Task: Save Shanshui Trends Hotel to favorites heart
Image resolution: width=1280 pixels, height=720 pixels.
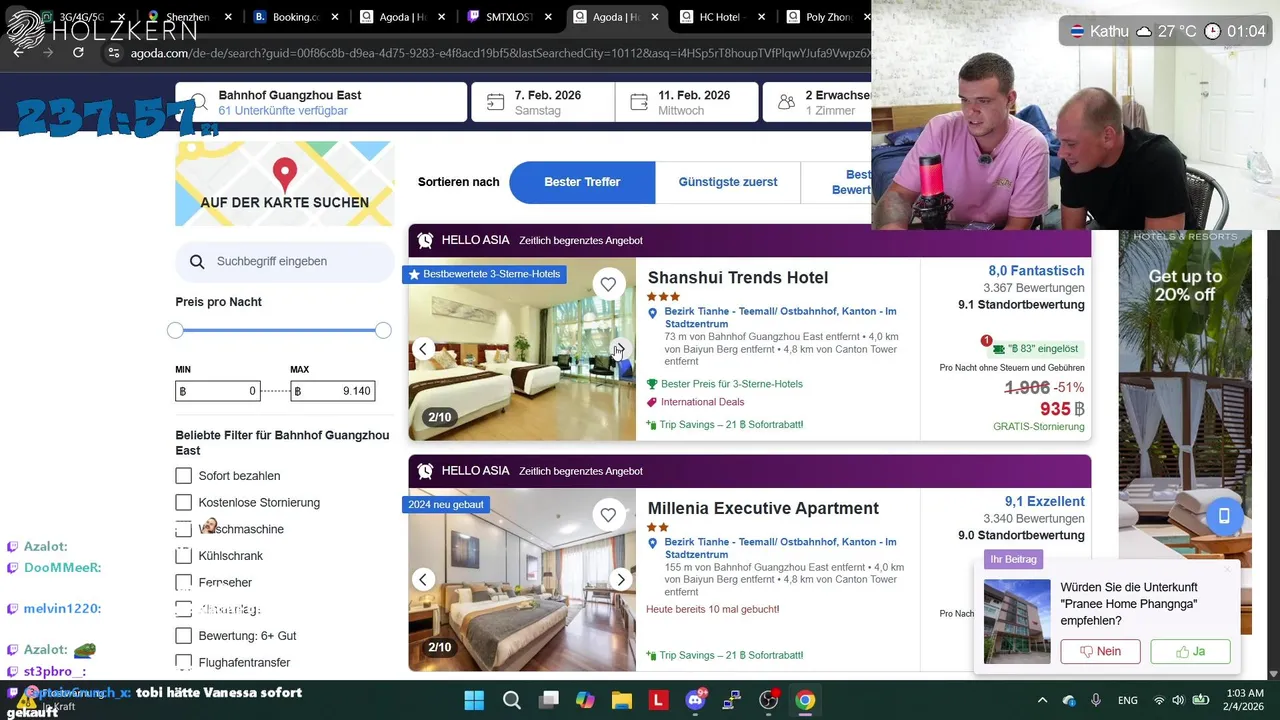Action: 608,285
